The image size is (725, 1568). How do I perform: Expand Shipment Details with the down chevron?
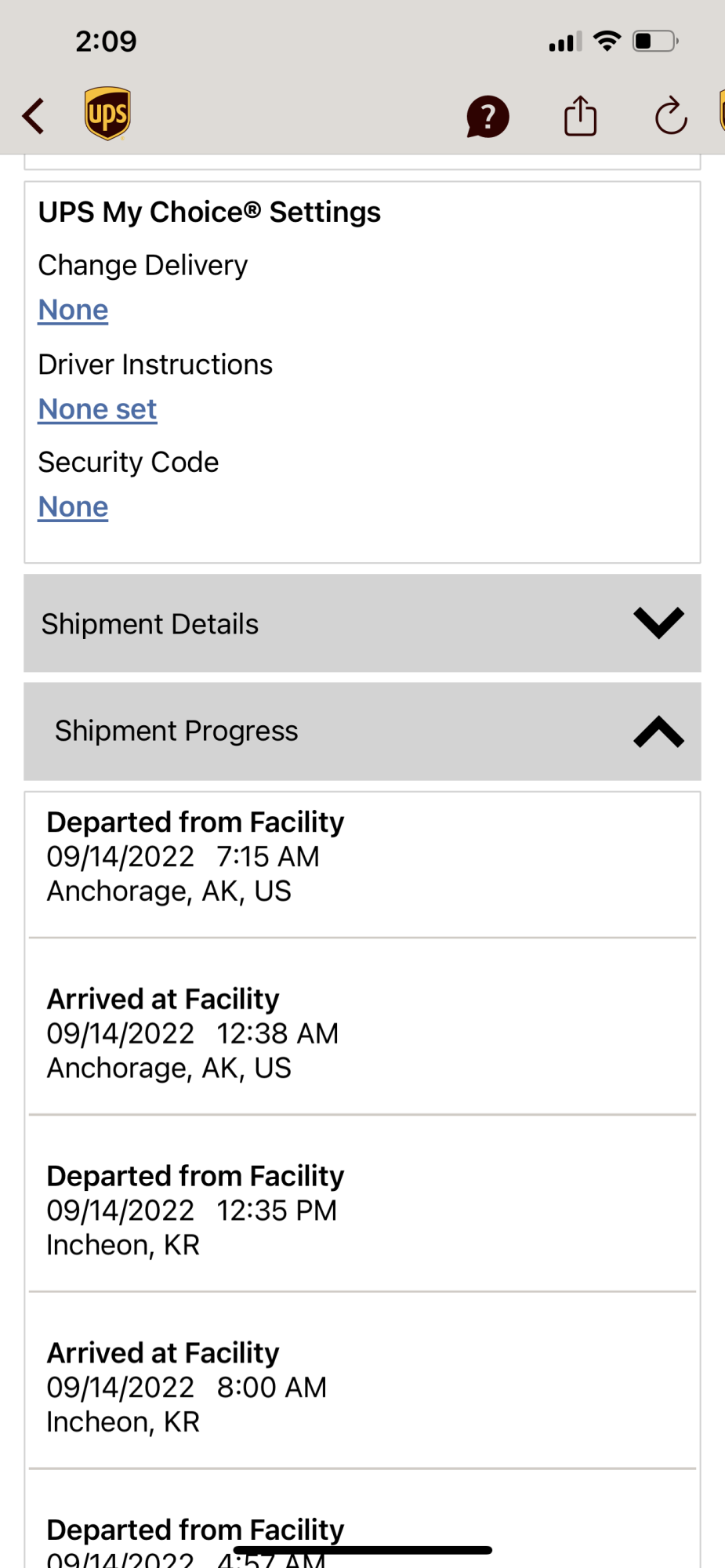coord(658,623)
